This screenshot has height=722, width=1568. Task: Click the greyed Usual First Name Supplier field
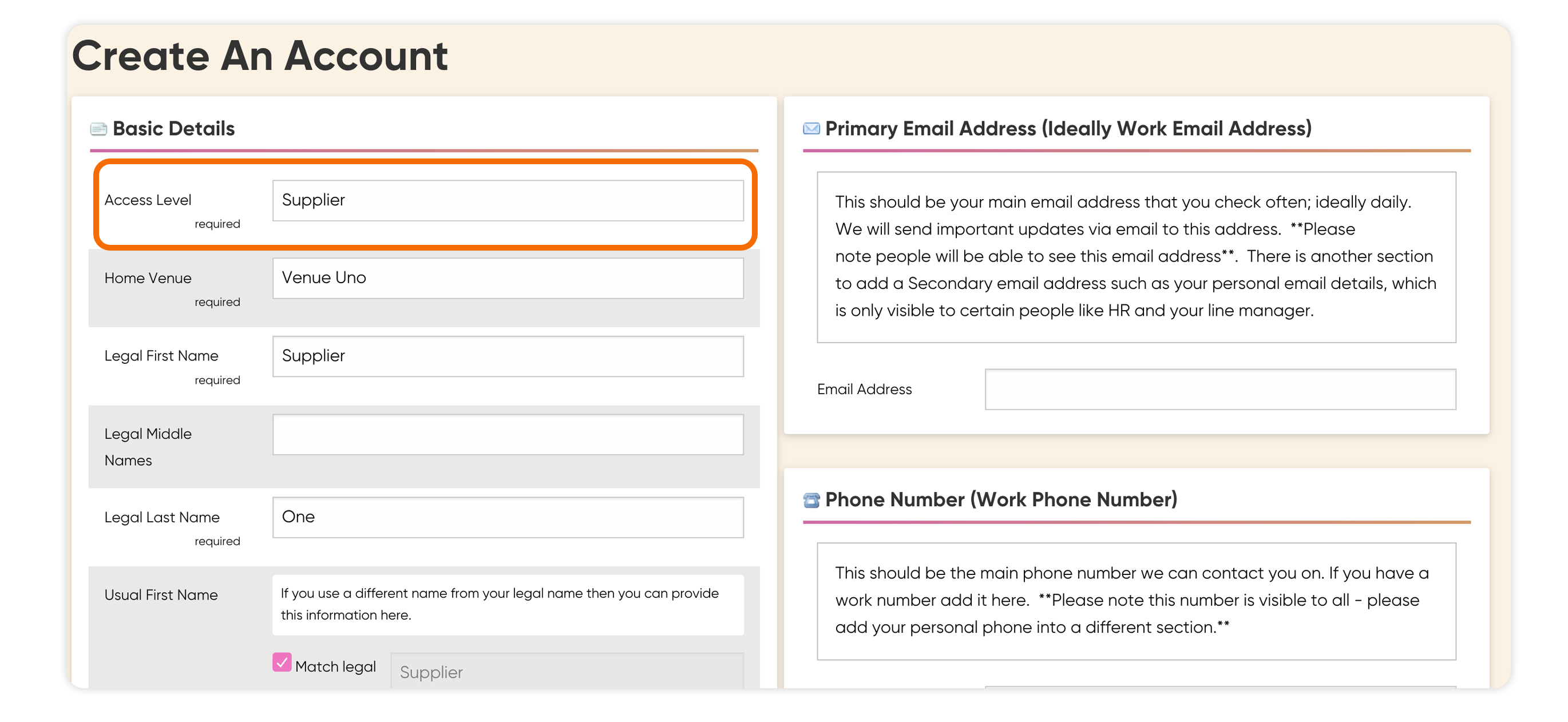(567, 672)
